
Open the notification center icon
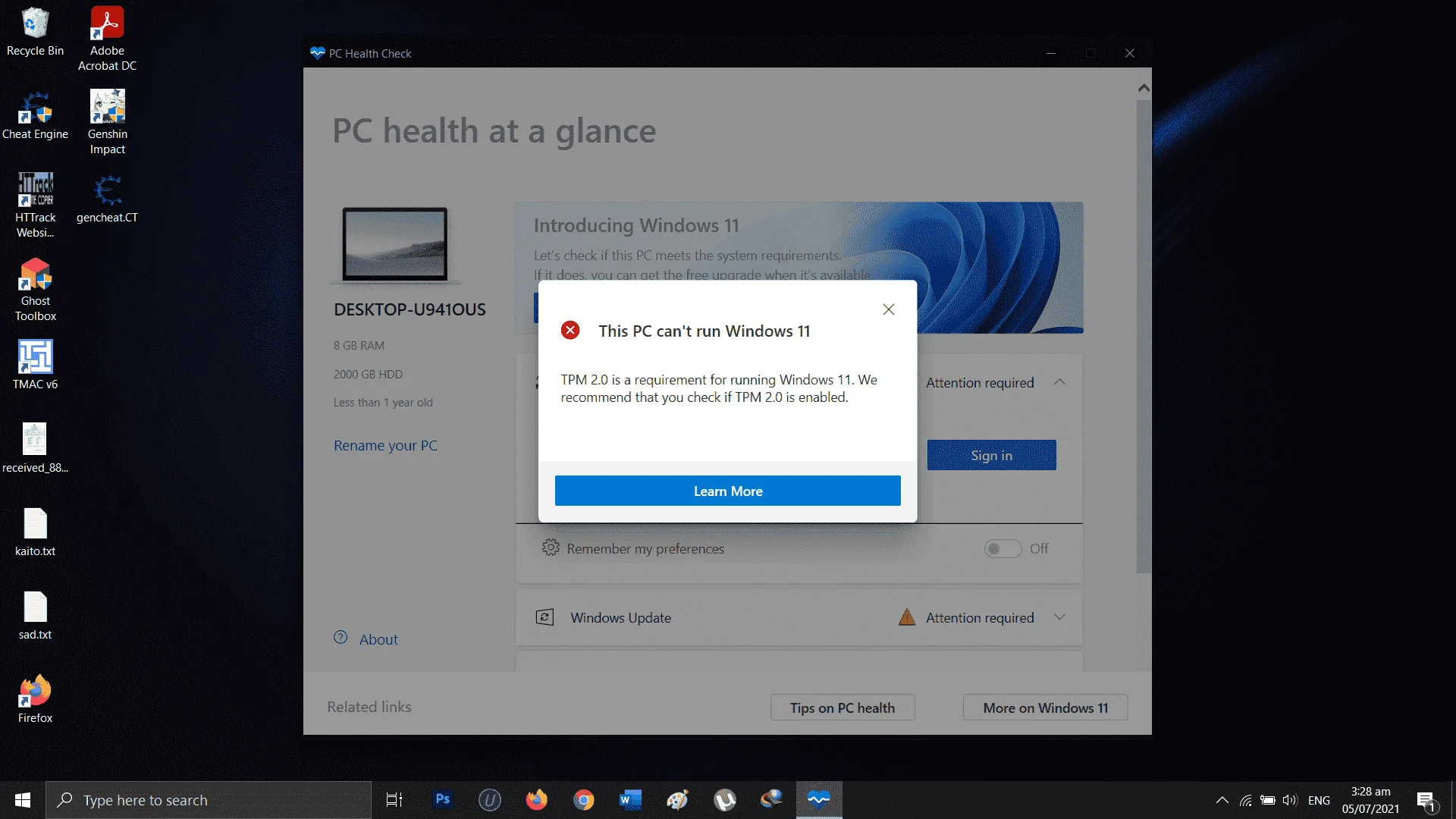(x=1426, y=800)
